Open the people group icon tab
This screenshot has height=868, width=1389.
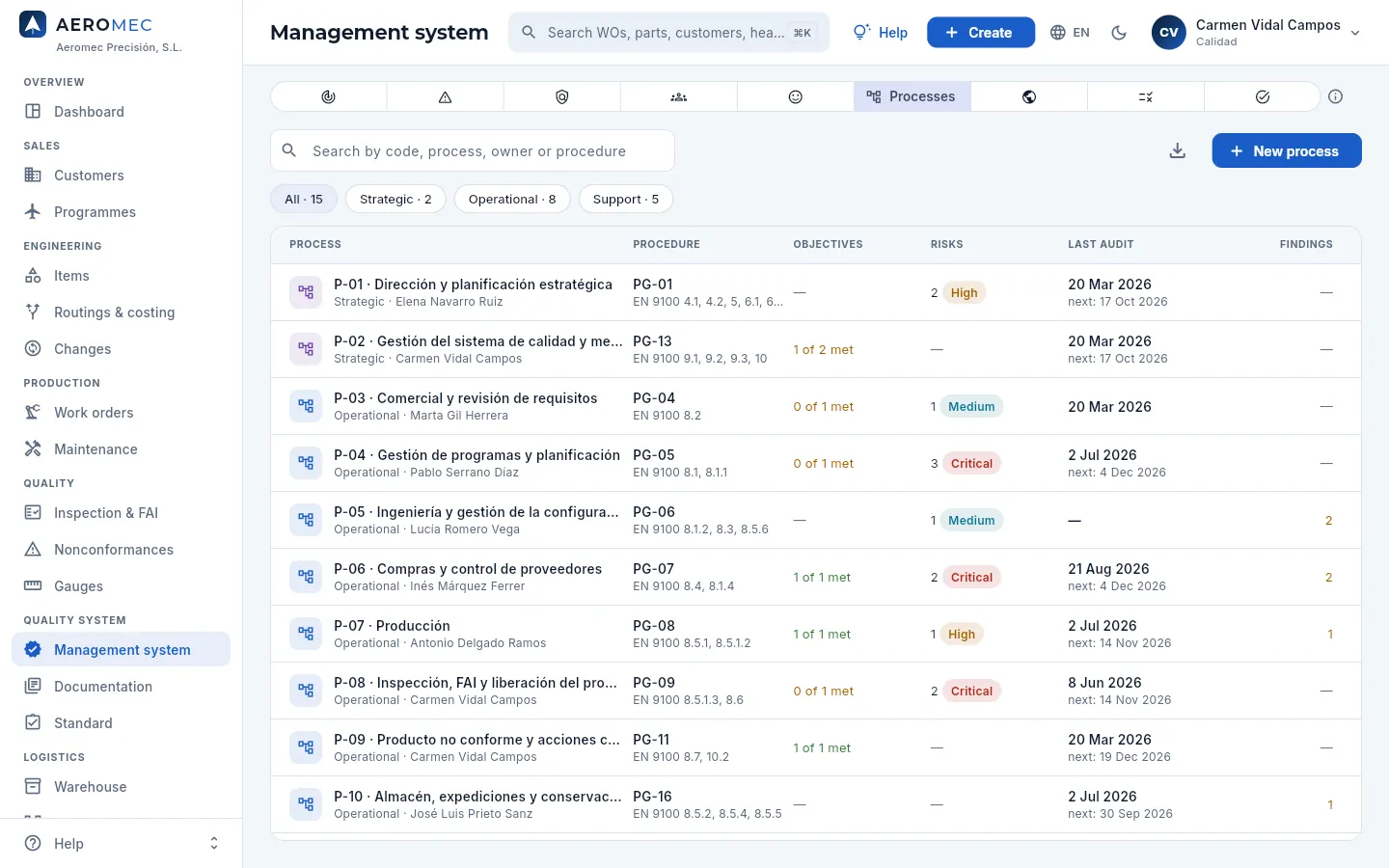coord(679,96)
